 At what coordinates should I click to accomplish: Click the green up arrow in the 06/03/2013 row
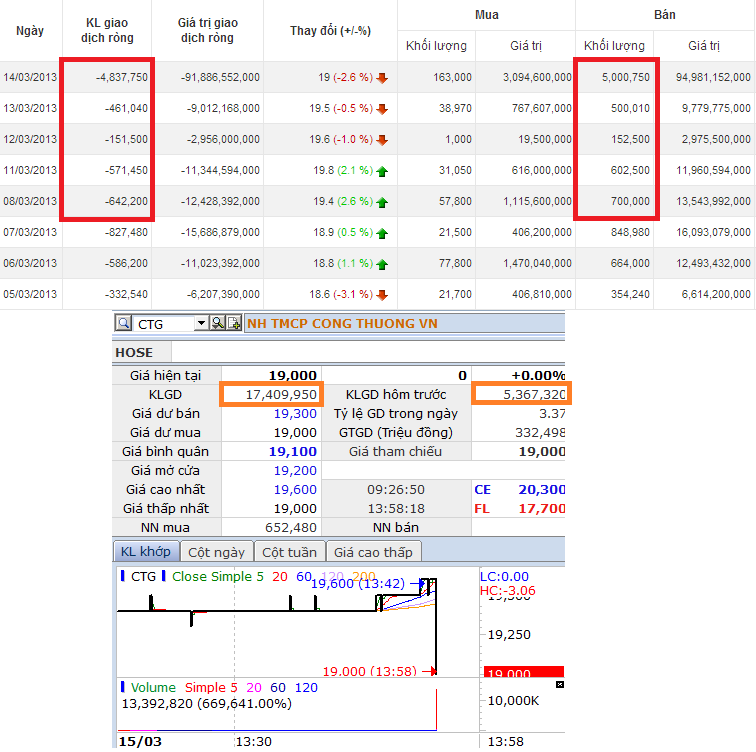tap(382, 264)
